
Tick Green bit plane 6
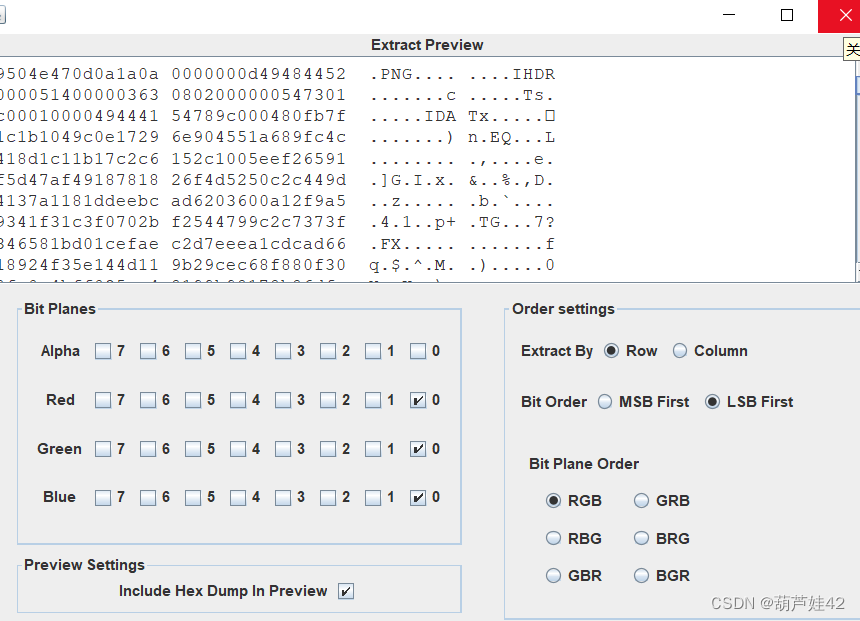pyautogui.click(x=148, y=449)
